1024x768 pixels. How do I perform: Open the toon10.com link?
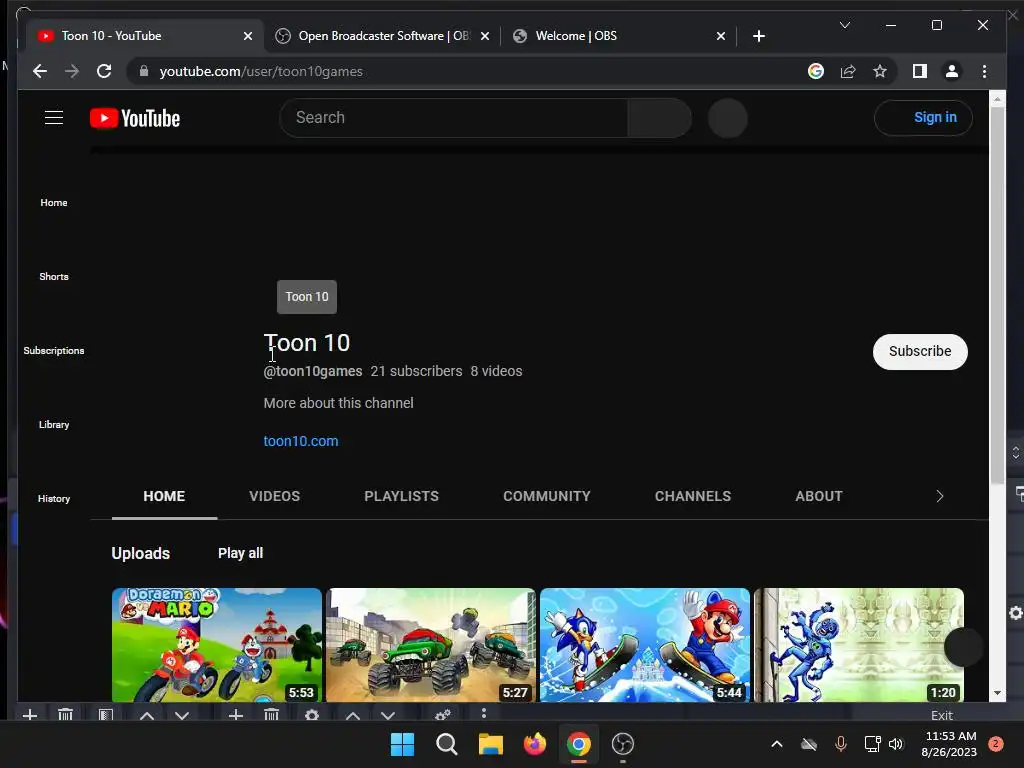tap(301, 441)
